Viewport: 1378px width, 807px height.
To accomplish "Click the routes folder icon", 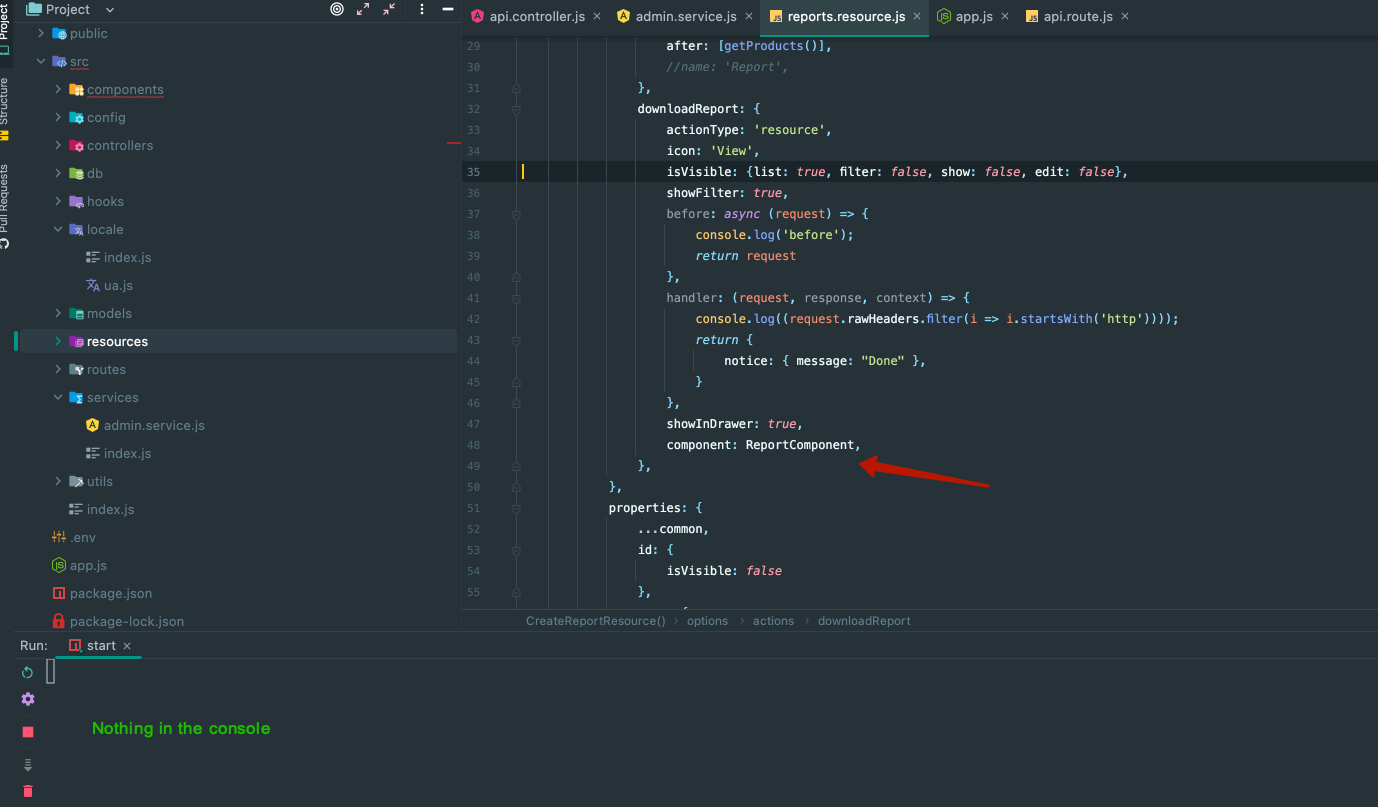I will click(76, 369).
